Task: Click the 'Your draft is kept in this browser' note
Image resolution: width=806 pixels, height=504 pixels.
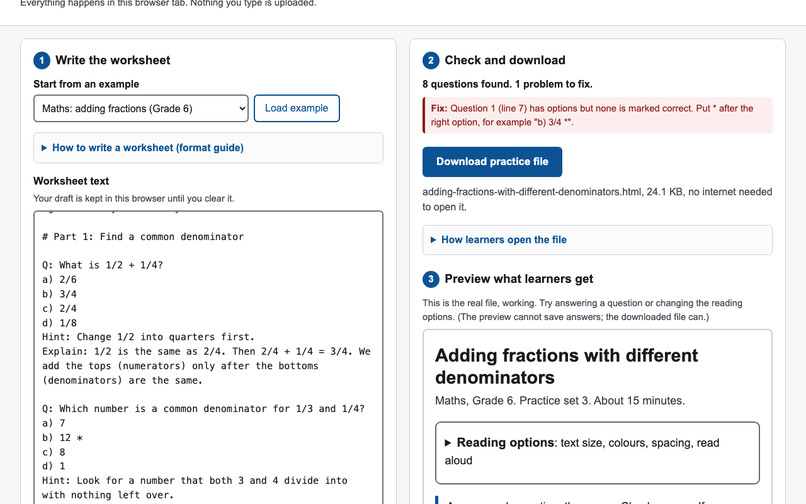Action: coord(134,199)
